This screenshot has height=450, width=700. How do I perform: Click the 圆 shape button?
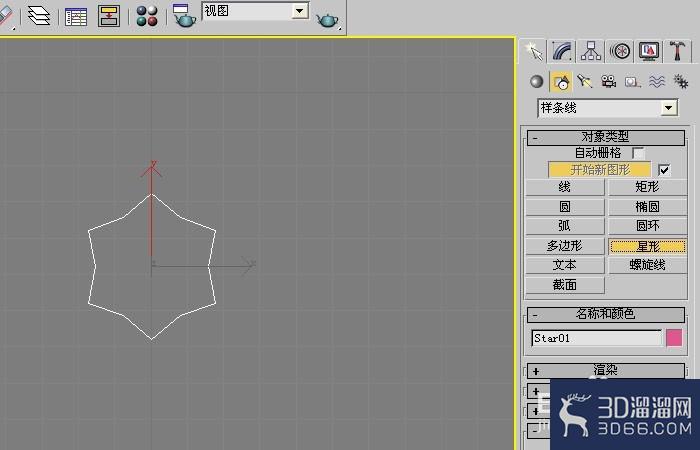coord(565,207)
